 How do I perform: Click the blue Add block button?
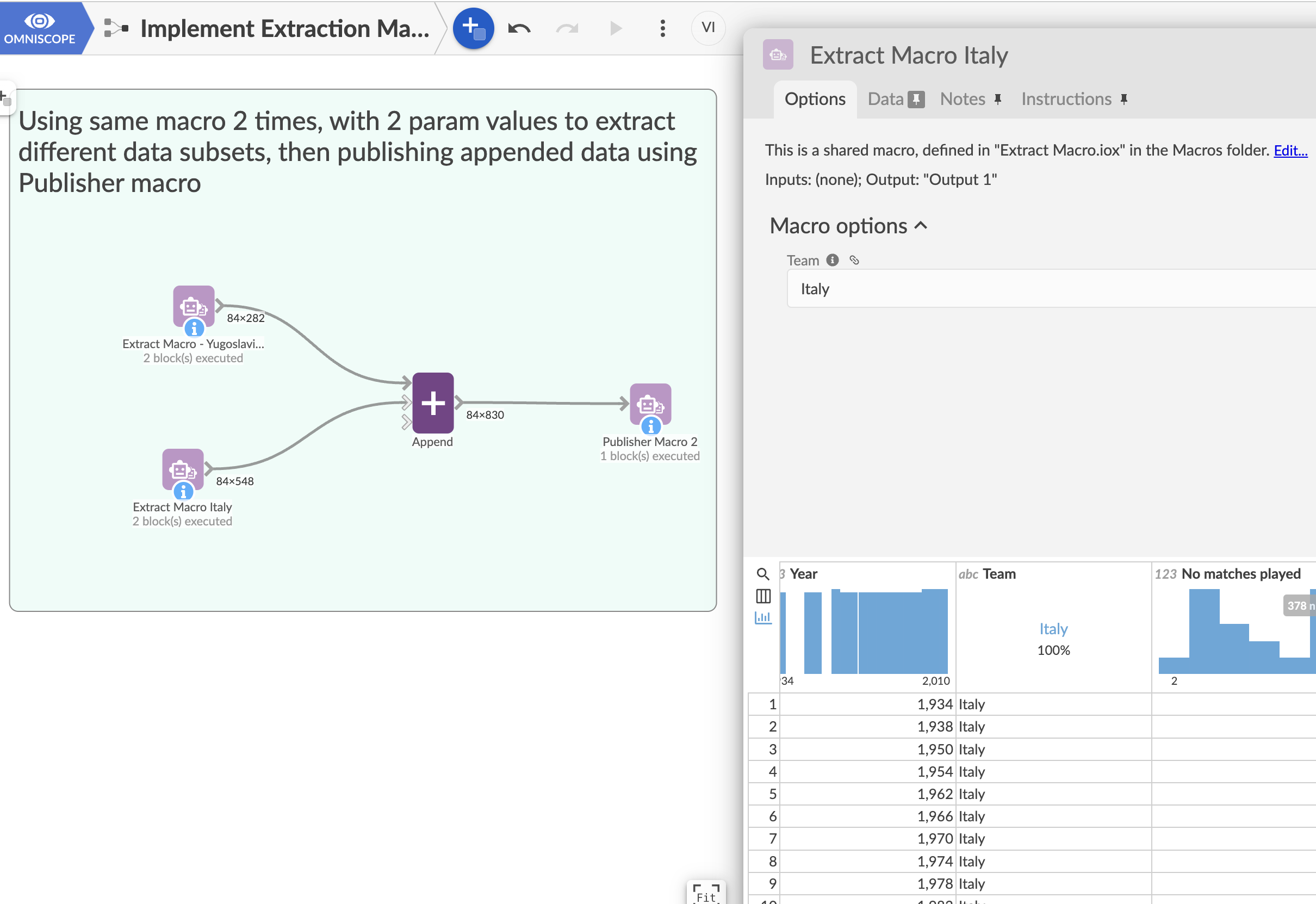(473, 28)
